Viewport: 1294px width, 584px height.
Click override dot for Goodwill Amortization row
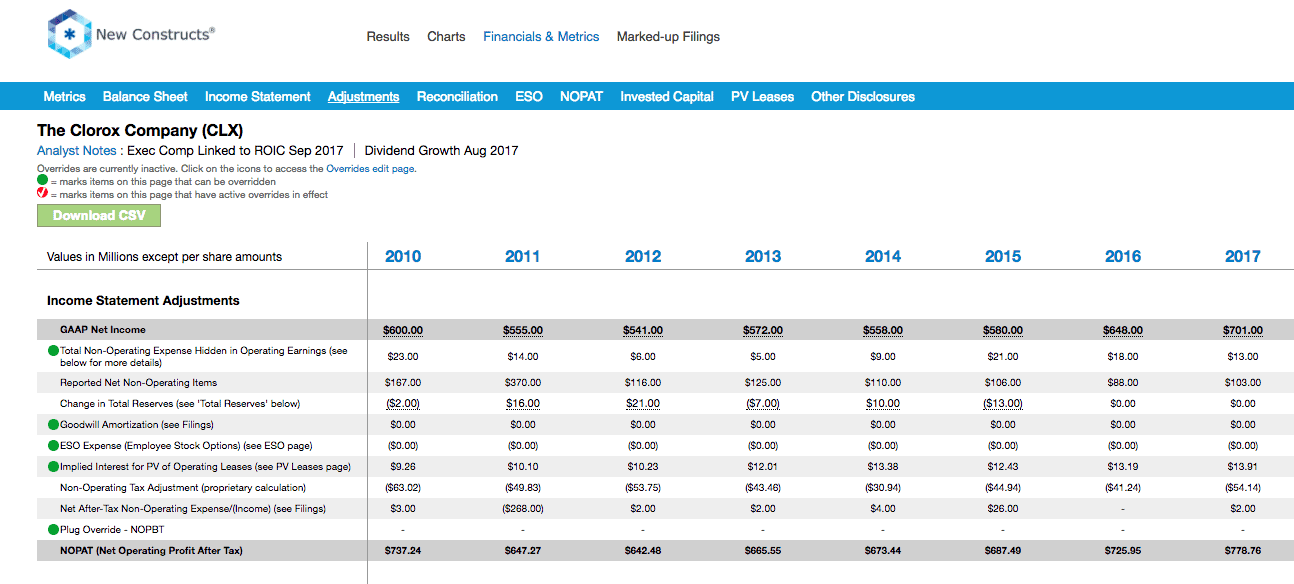coord(53,425)
